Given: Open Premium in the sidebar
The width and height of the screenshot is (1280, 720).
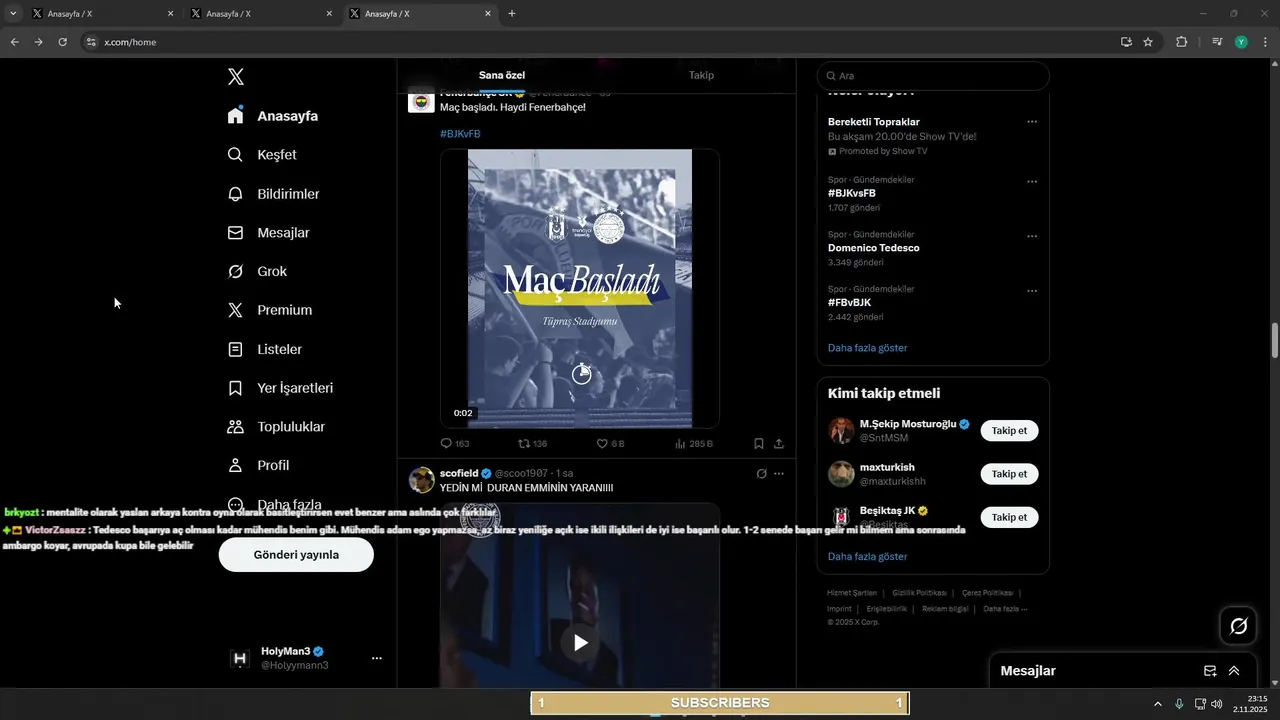Looking at the screenshot, I should (270, 310).
